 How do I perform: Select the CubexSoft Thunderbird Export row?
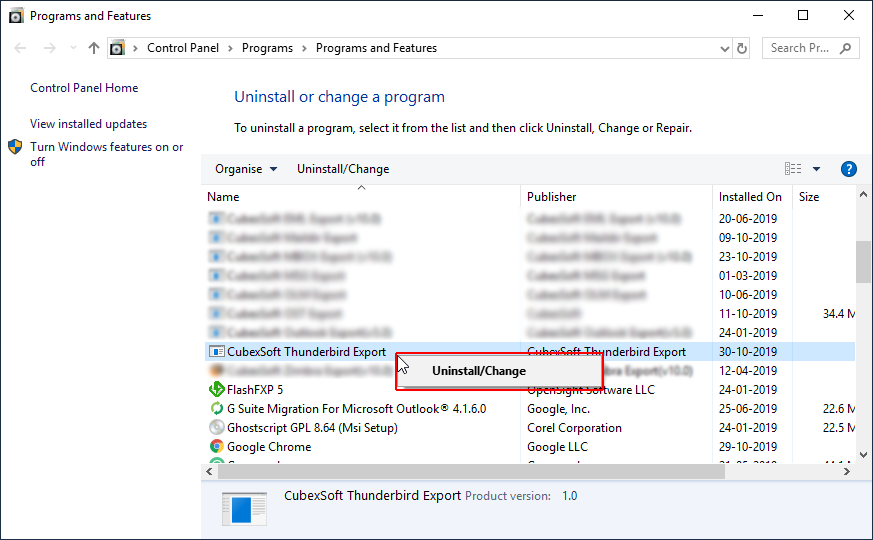[529, 352]
